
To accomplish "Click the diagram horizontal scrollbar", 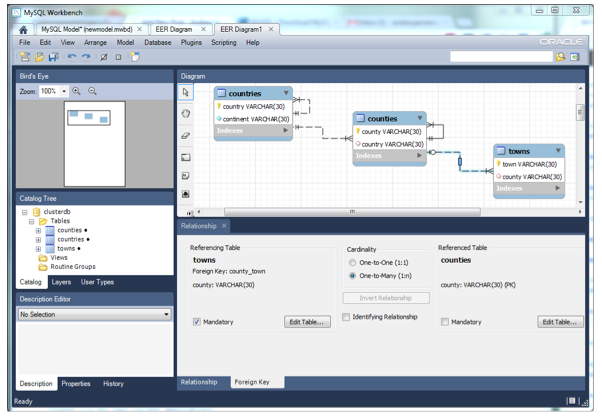I will pyautogui.click(x=352, y=212).
